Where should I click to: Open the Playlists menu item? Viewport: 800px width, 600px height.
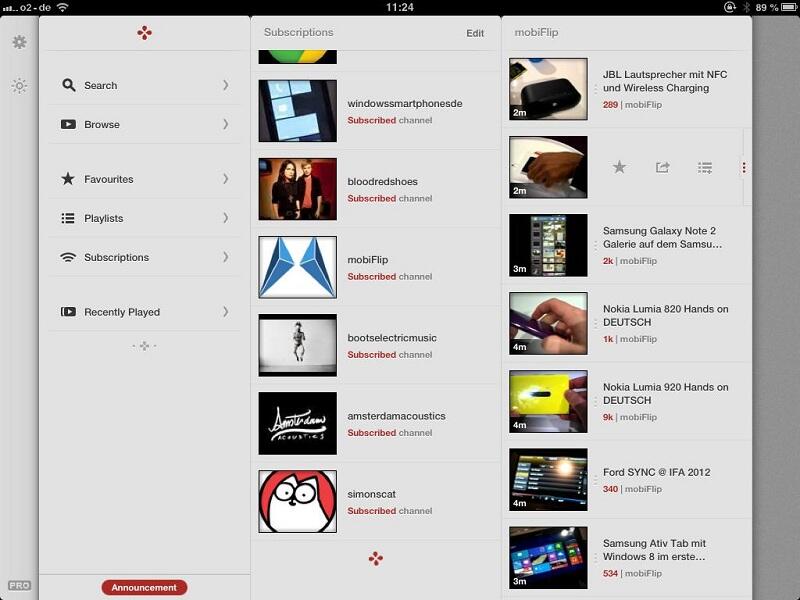tap(144, 218)
